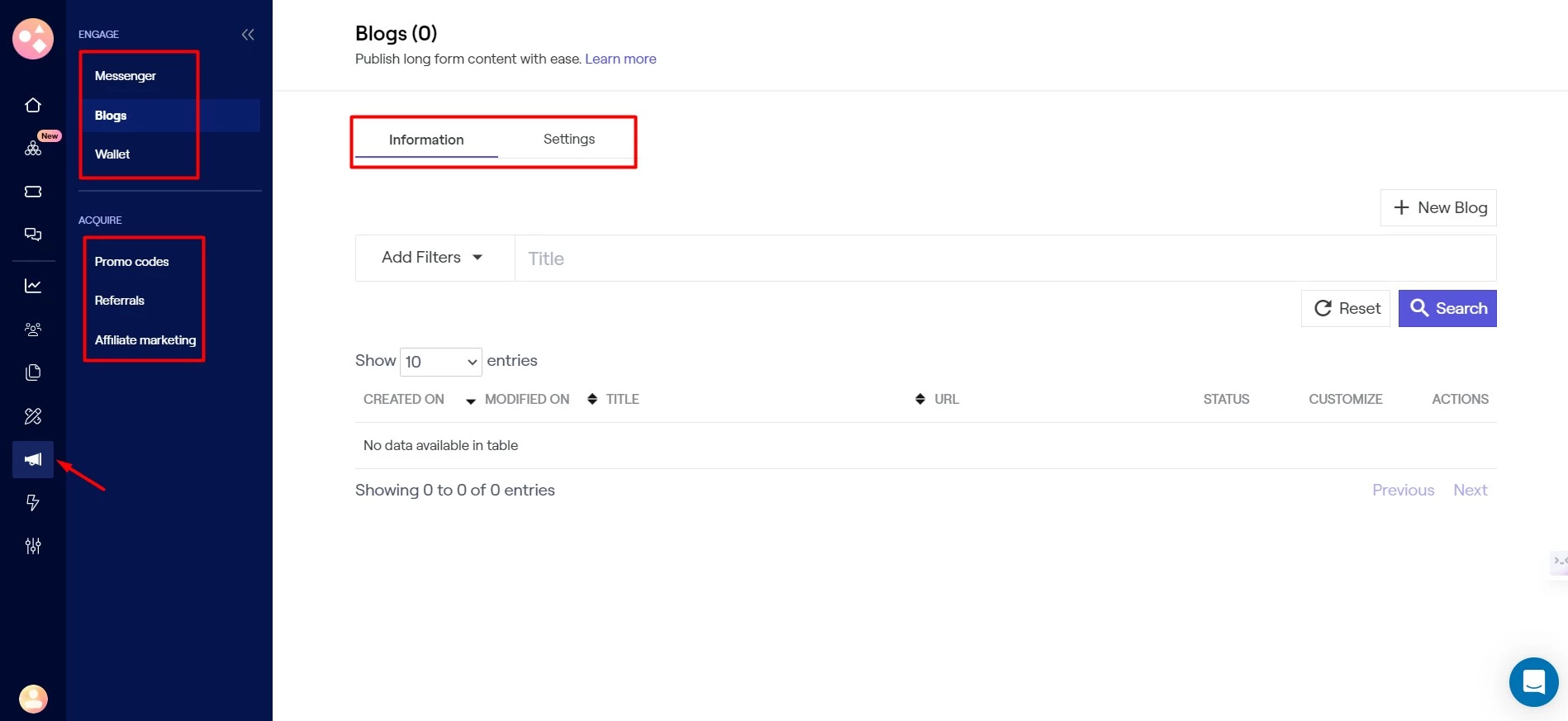Open Affiliate marketing in the Acquire menu
The image size is (1568, 721).
point(145,340)
